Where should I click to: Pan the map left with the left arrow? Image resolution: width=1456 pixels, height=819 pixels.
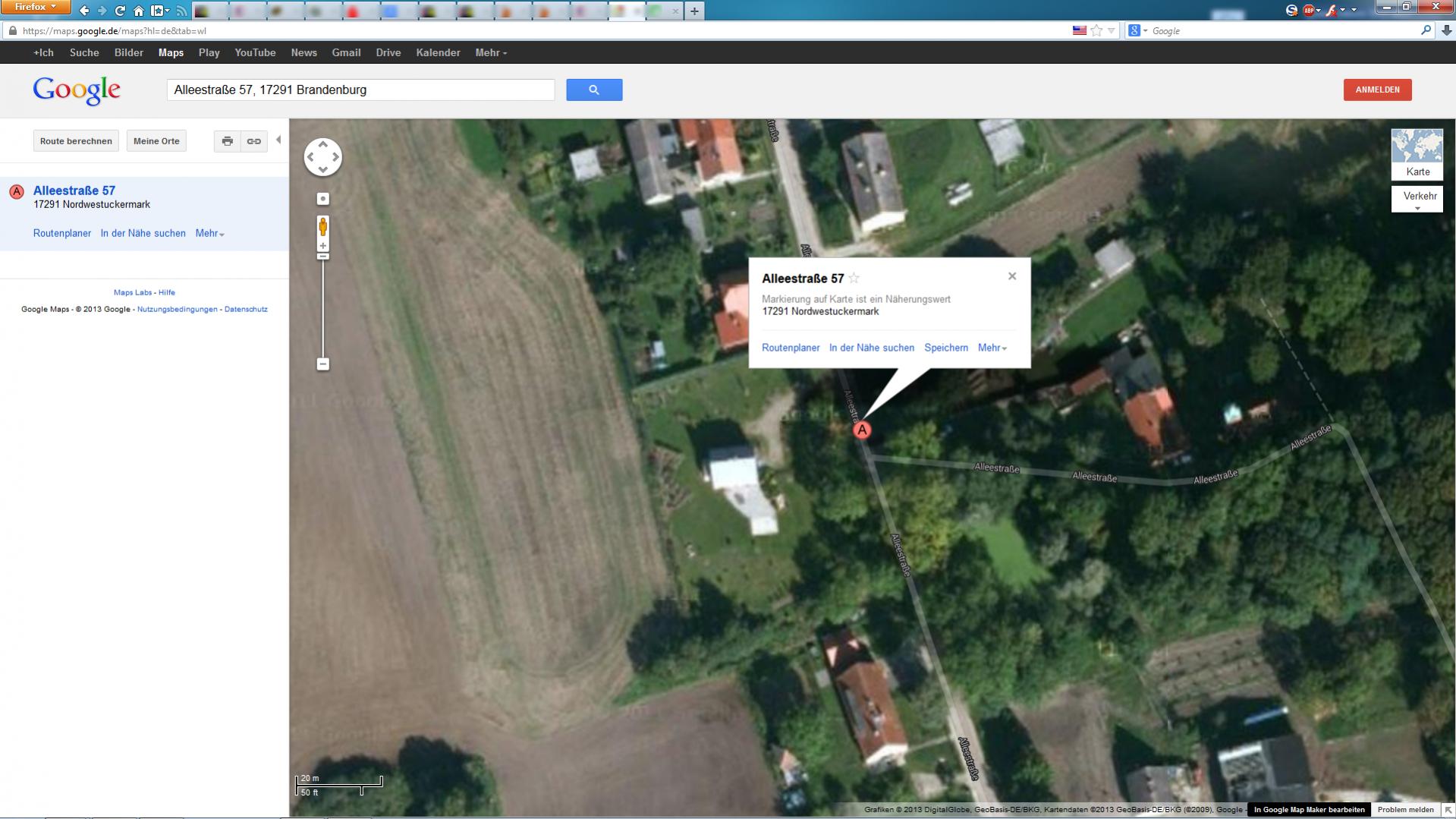[x=310, y=157]
